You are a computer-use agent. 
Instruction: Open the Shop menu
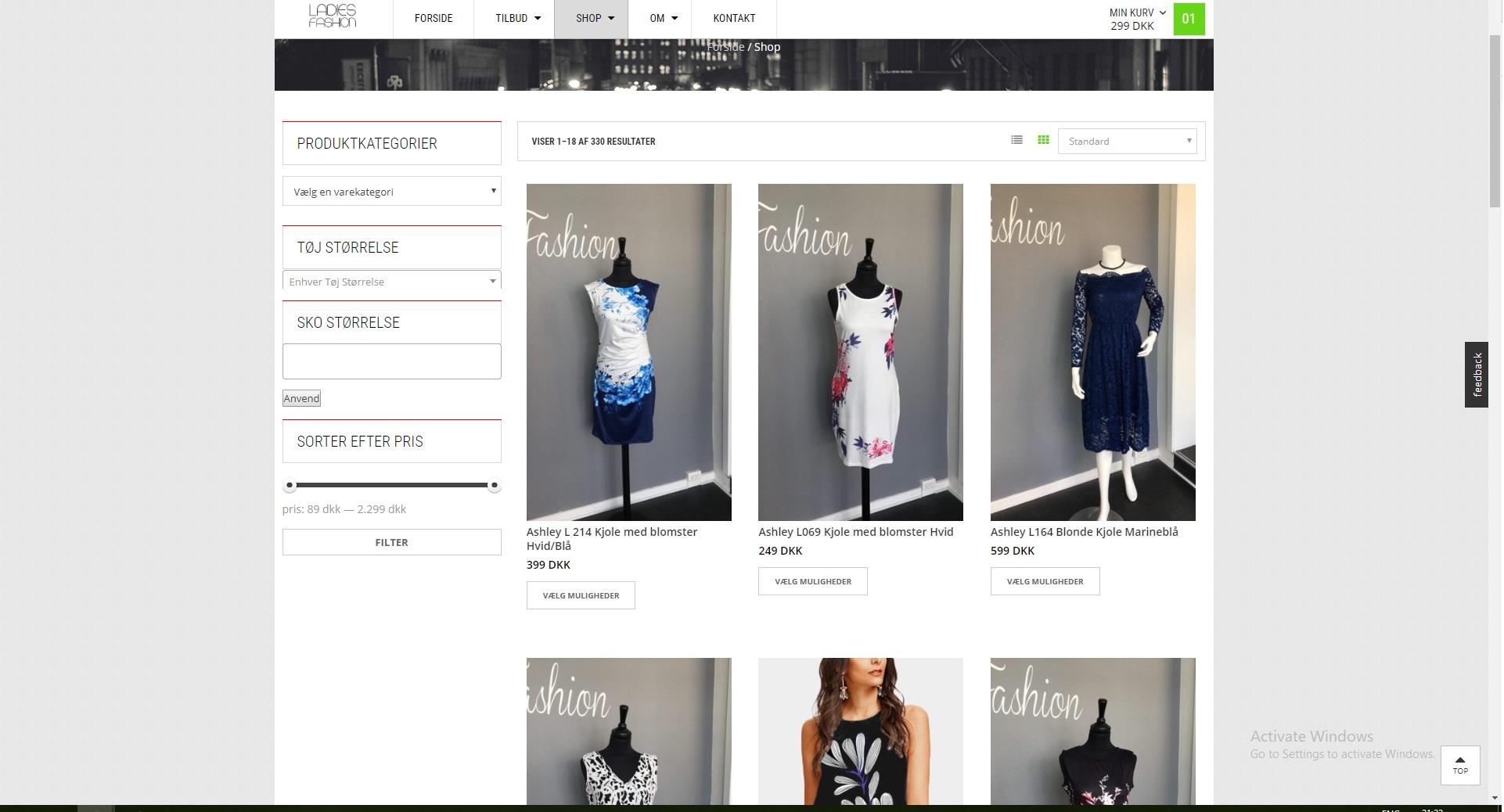coord(594,19)
